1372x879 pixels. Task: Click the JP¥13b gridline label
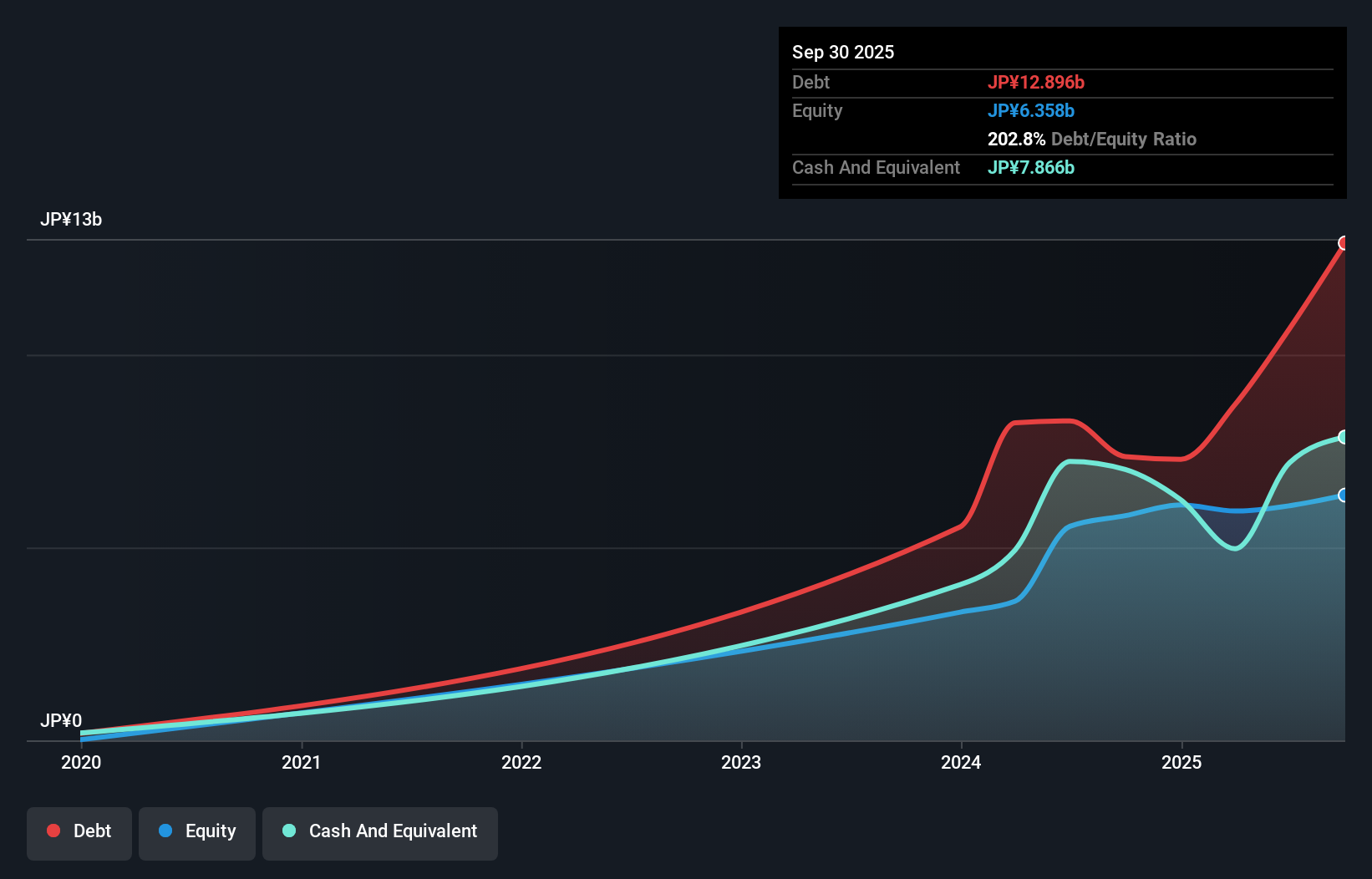point(72,220)
